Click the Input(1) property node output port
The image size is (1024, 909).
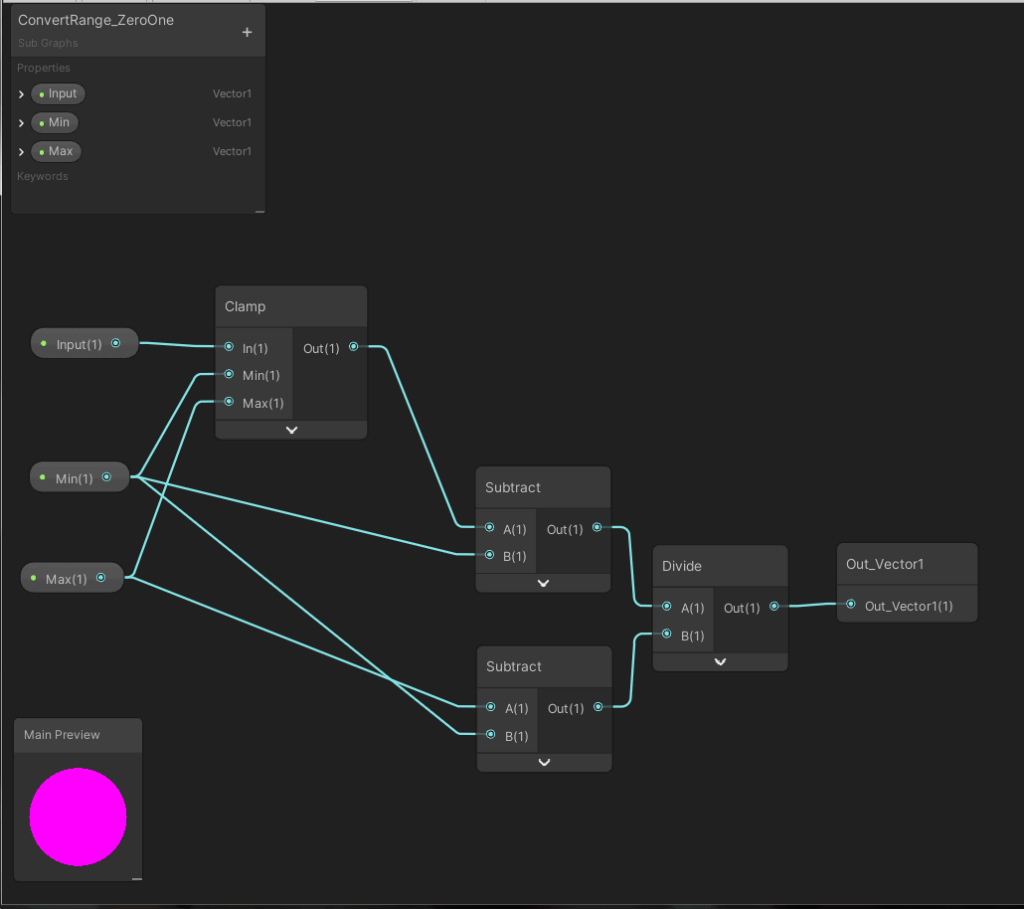116,343
